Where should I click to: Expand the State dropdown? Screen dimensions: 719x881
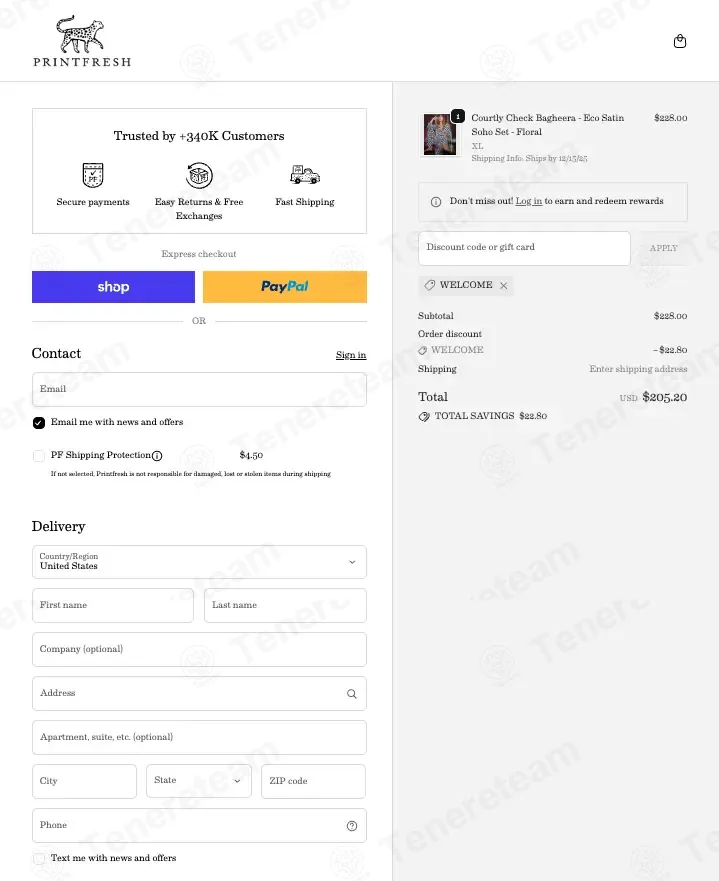tap(199, 781)
